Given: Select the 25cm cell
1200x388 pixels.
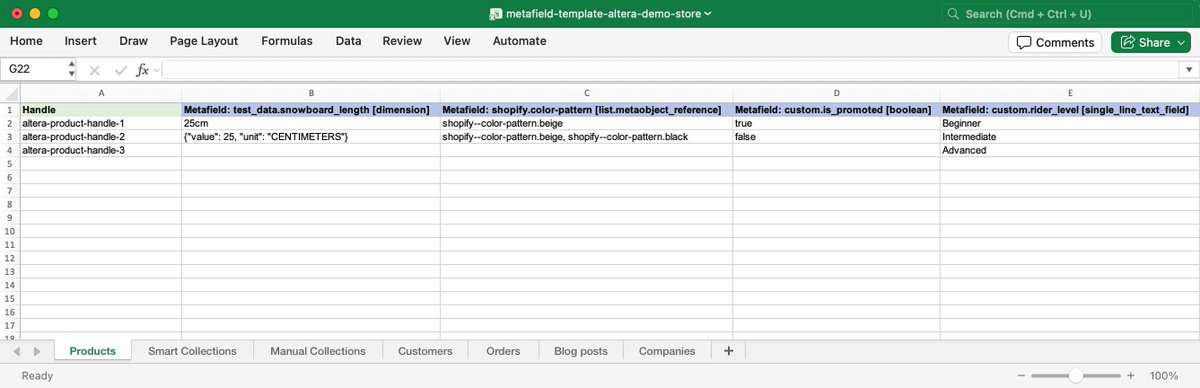Looking at the screenshot, I should (310, 122).
